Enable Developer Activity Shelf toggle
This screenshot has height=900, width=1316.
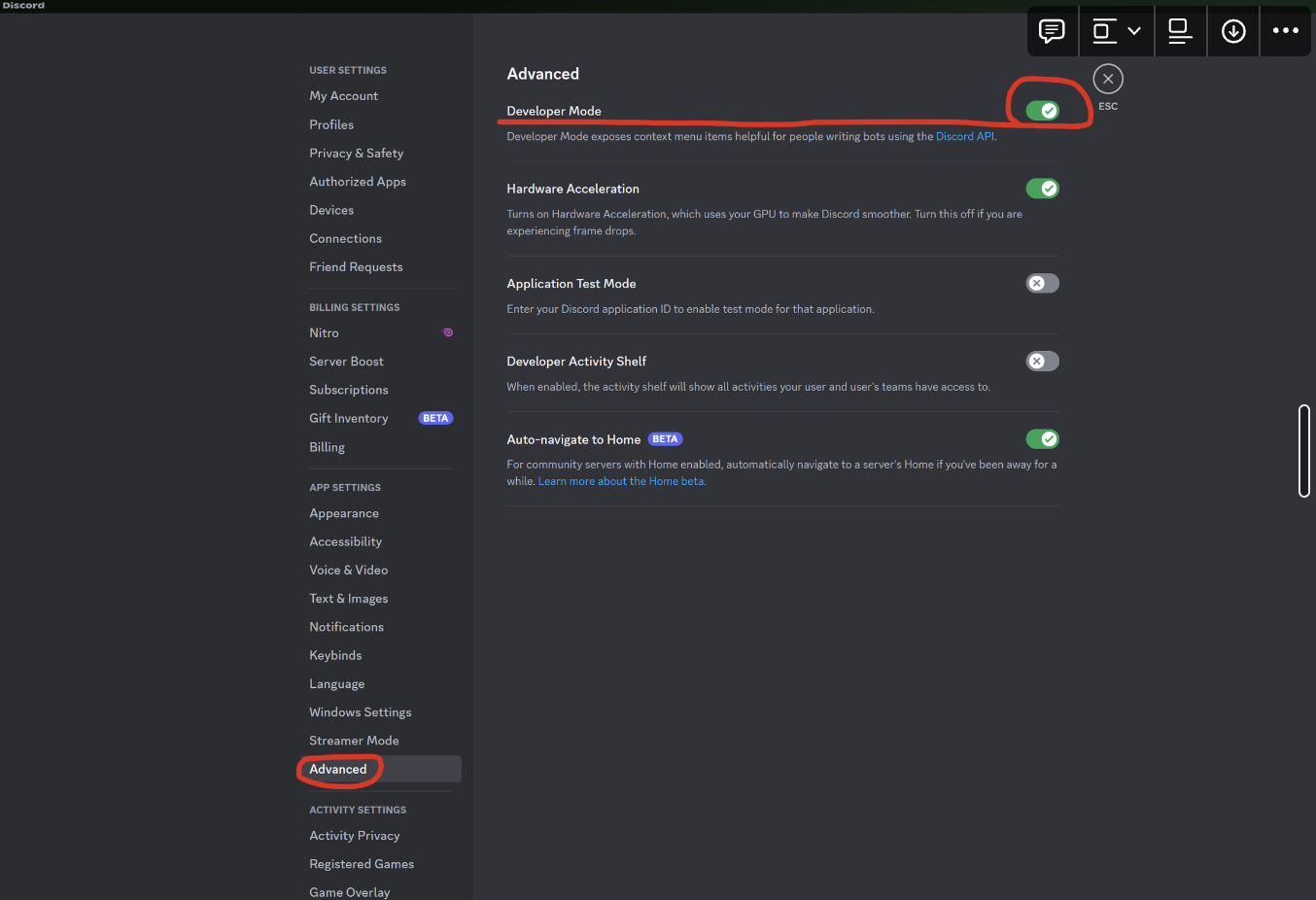[x=1043, y=362]
